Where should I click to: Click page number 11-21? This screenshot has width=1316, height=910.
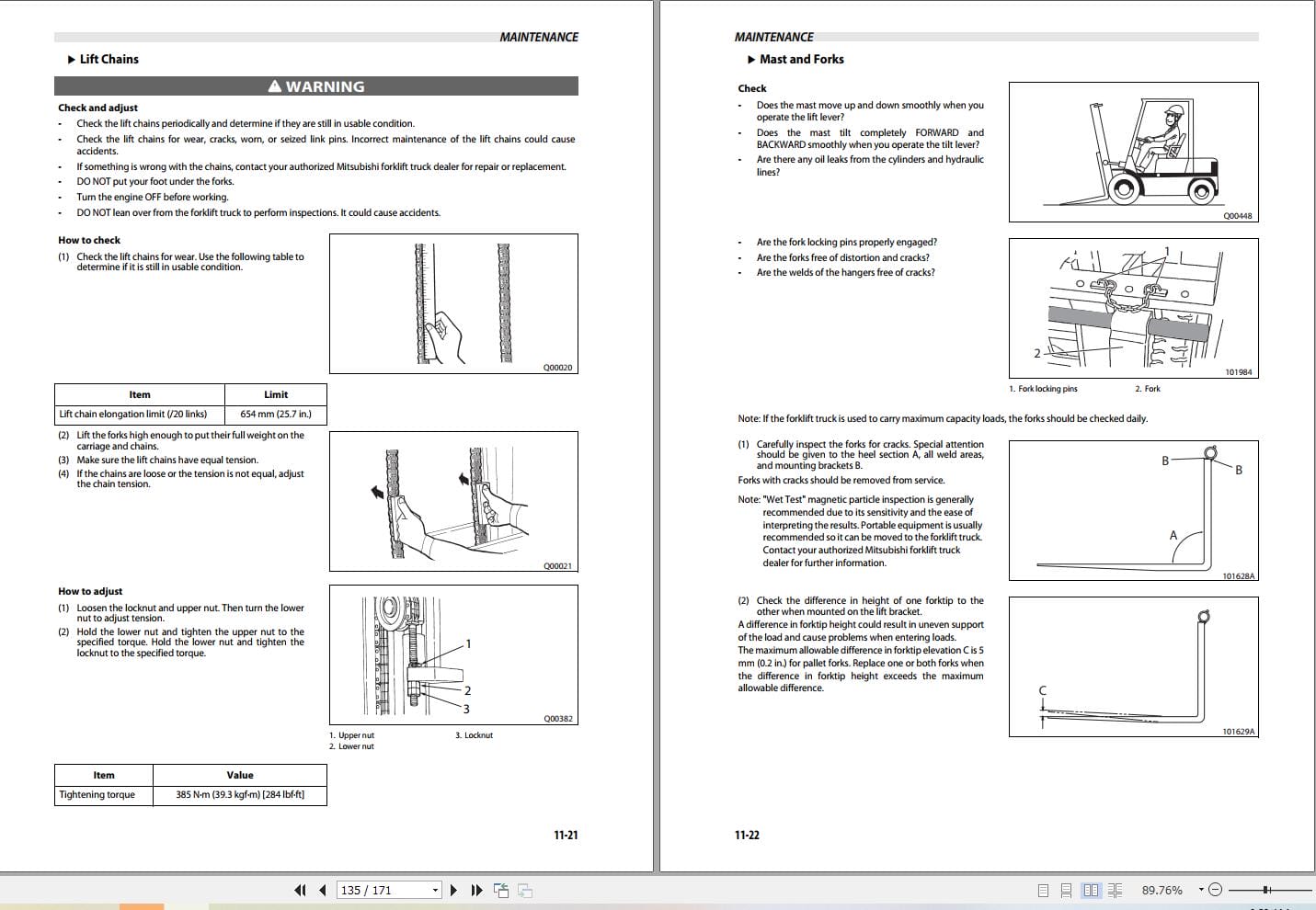click(x=566, y=835)
